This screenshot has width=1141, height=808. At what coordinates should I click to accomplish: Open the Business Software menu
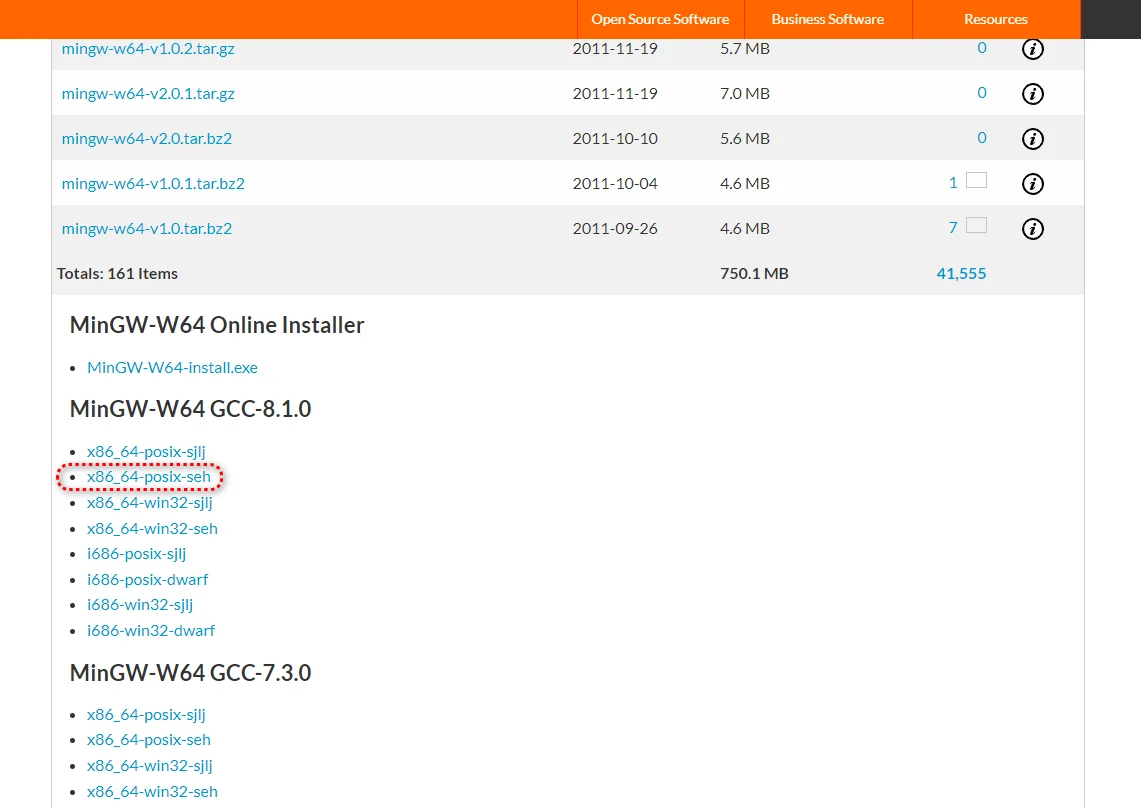(827, 20)
